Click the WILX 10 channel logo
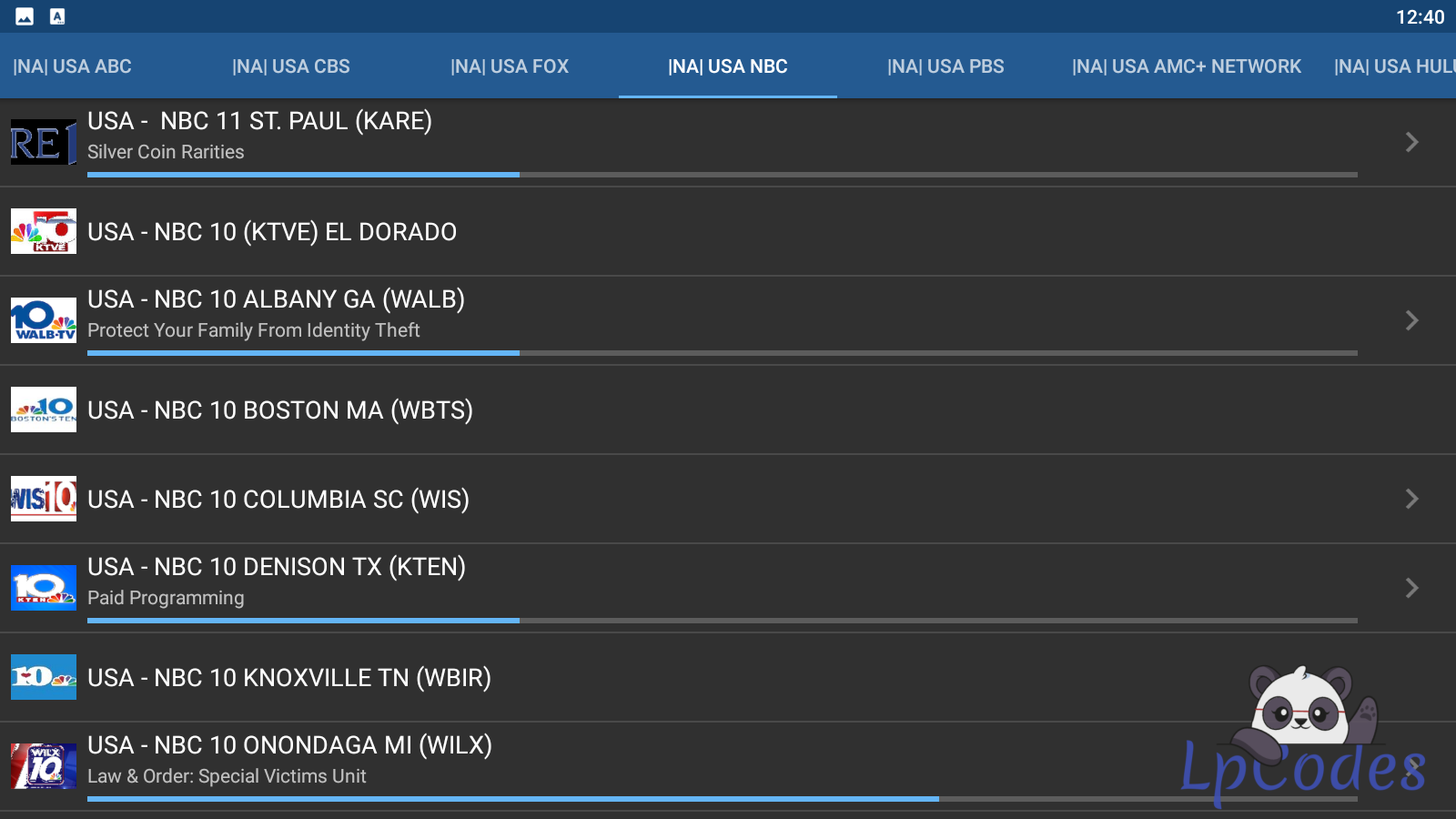The height and width of the screenshot is (819, 1456). [43, 766]
